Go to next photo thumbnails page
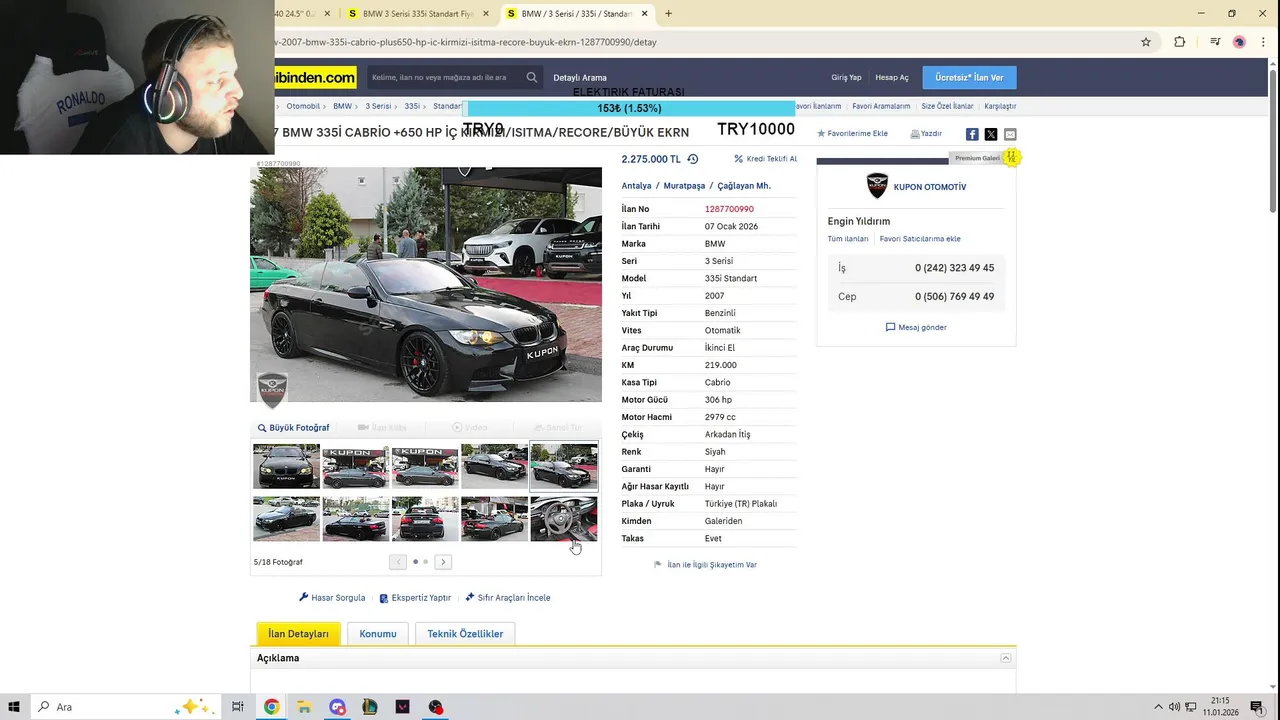 coord(443,562)
